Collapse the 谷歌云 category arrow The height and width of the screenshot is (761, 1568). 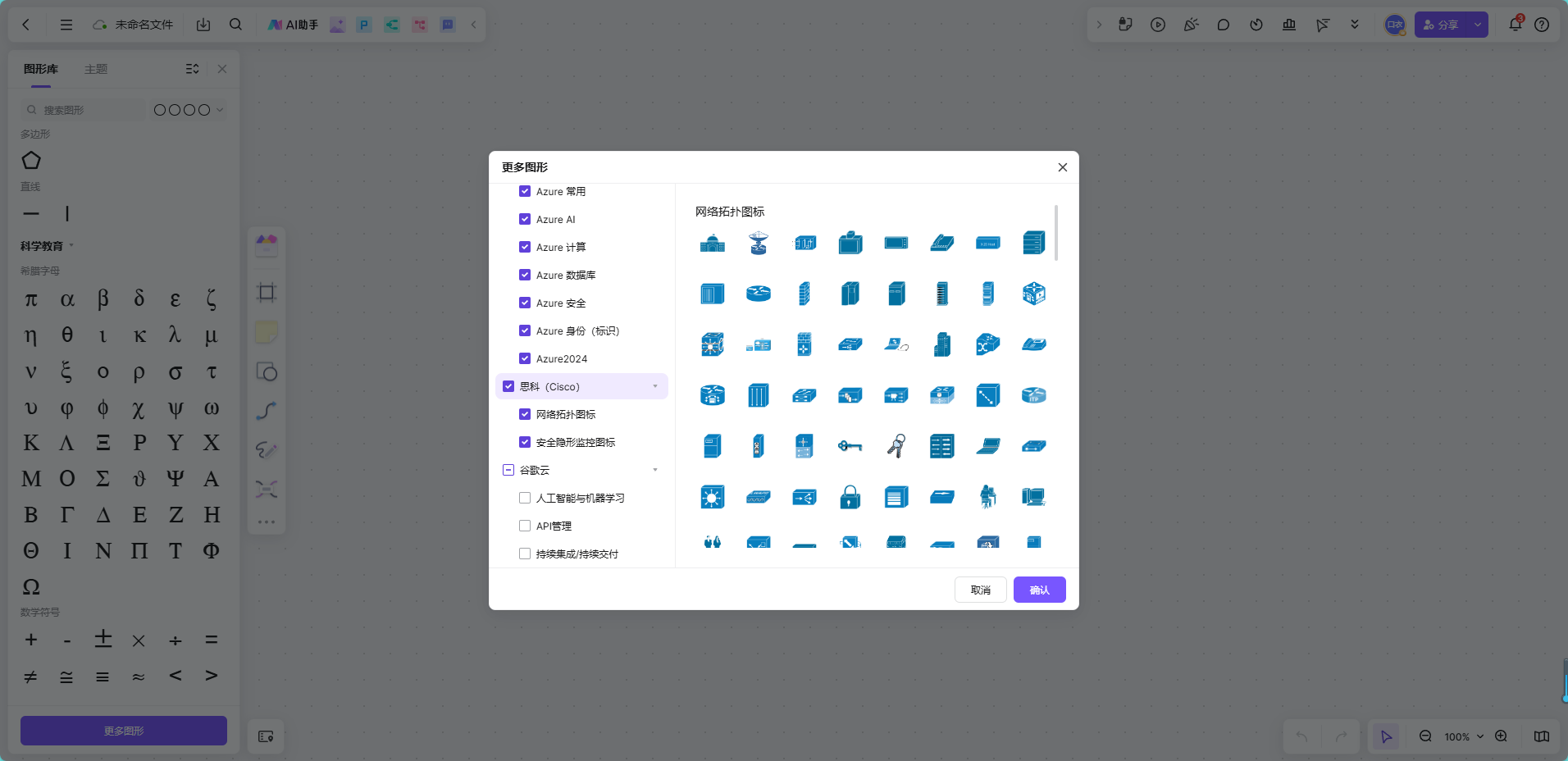655,470
